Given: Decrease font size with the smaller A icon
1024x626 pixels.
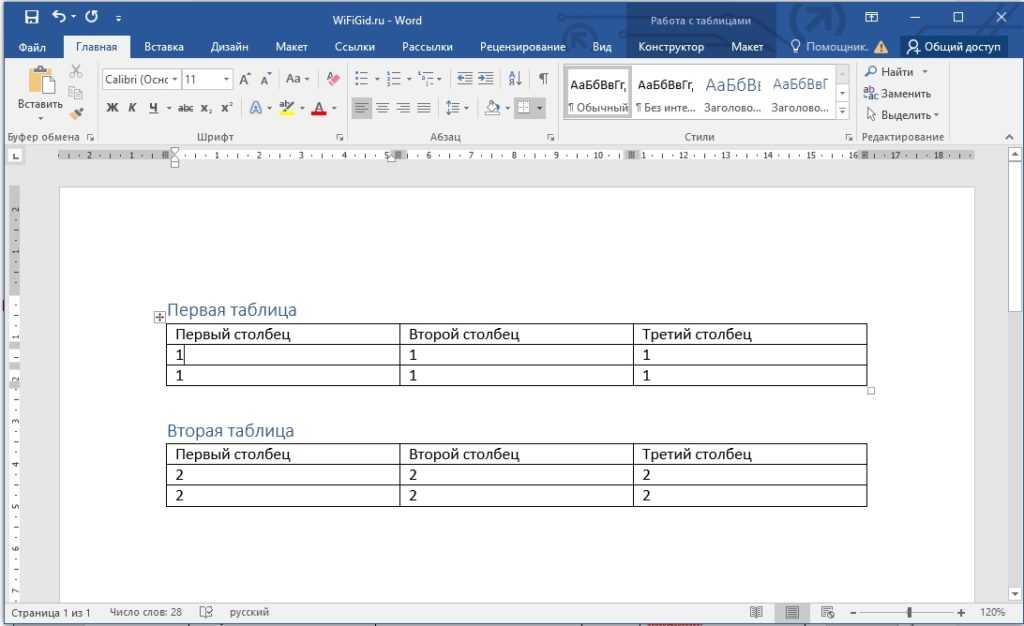Looking at the screenshot, I should (265, 79).
